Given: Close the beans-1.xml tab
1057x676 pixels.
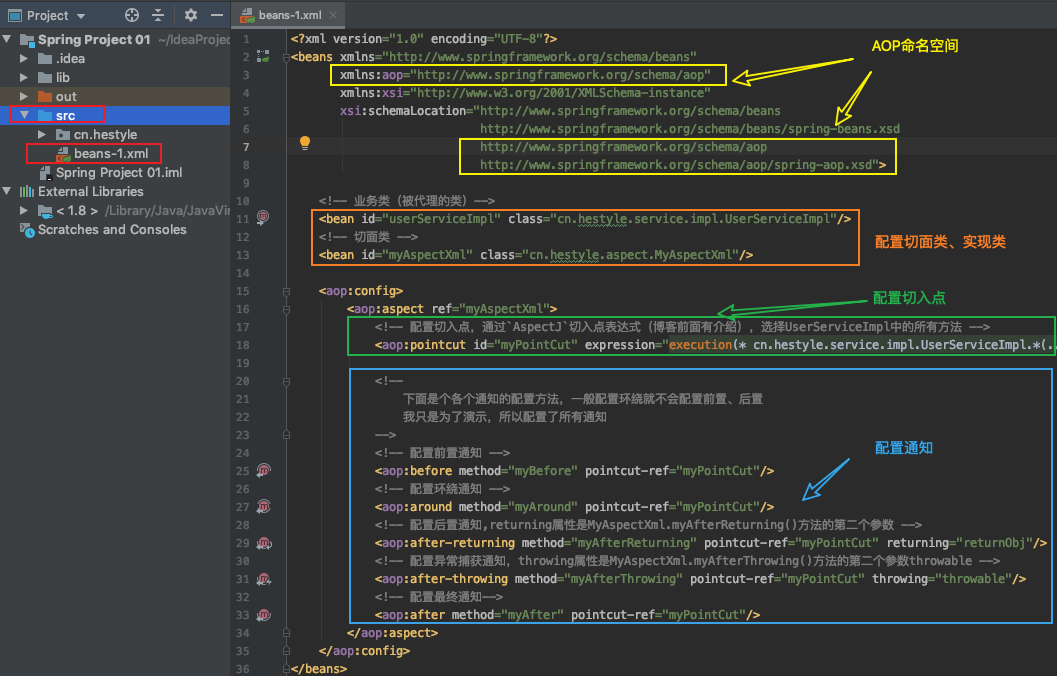Looking at the screenshot, I should point(333,16).
